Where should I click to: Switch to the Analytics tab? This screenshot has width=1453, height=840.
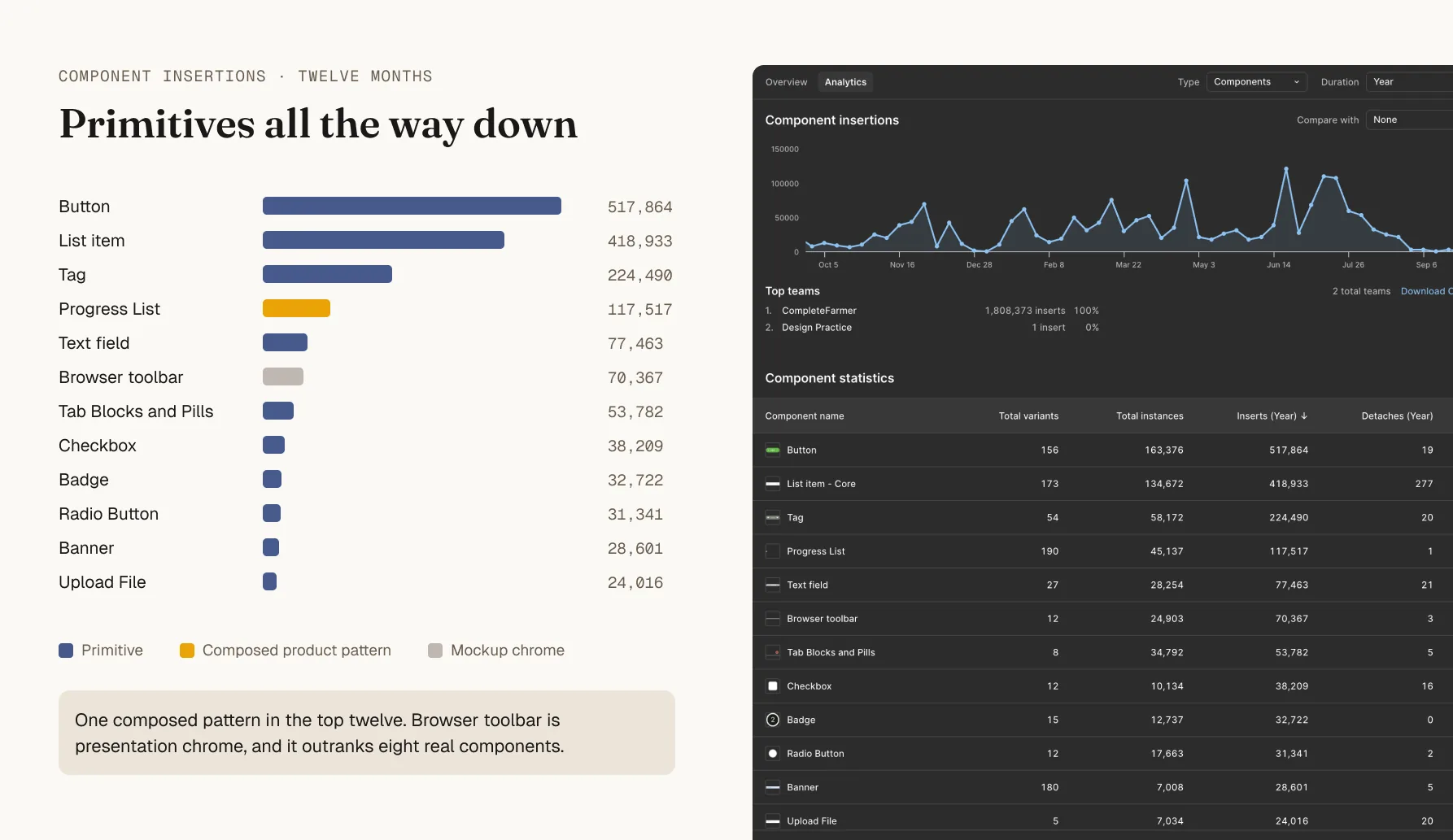pos(845,82)
